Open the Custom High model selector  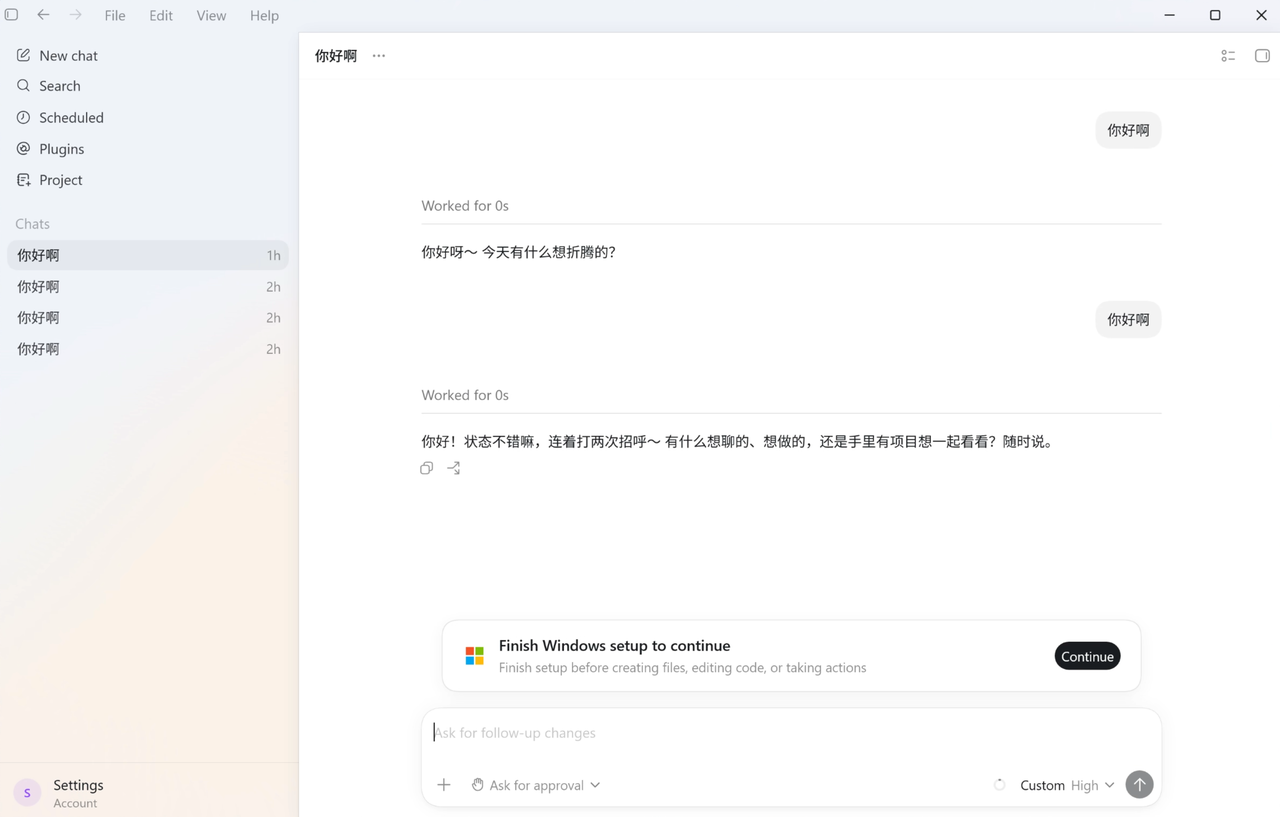(1067, 785)
